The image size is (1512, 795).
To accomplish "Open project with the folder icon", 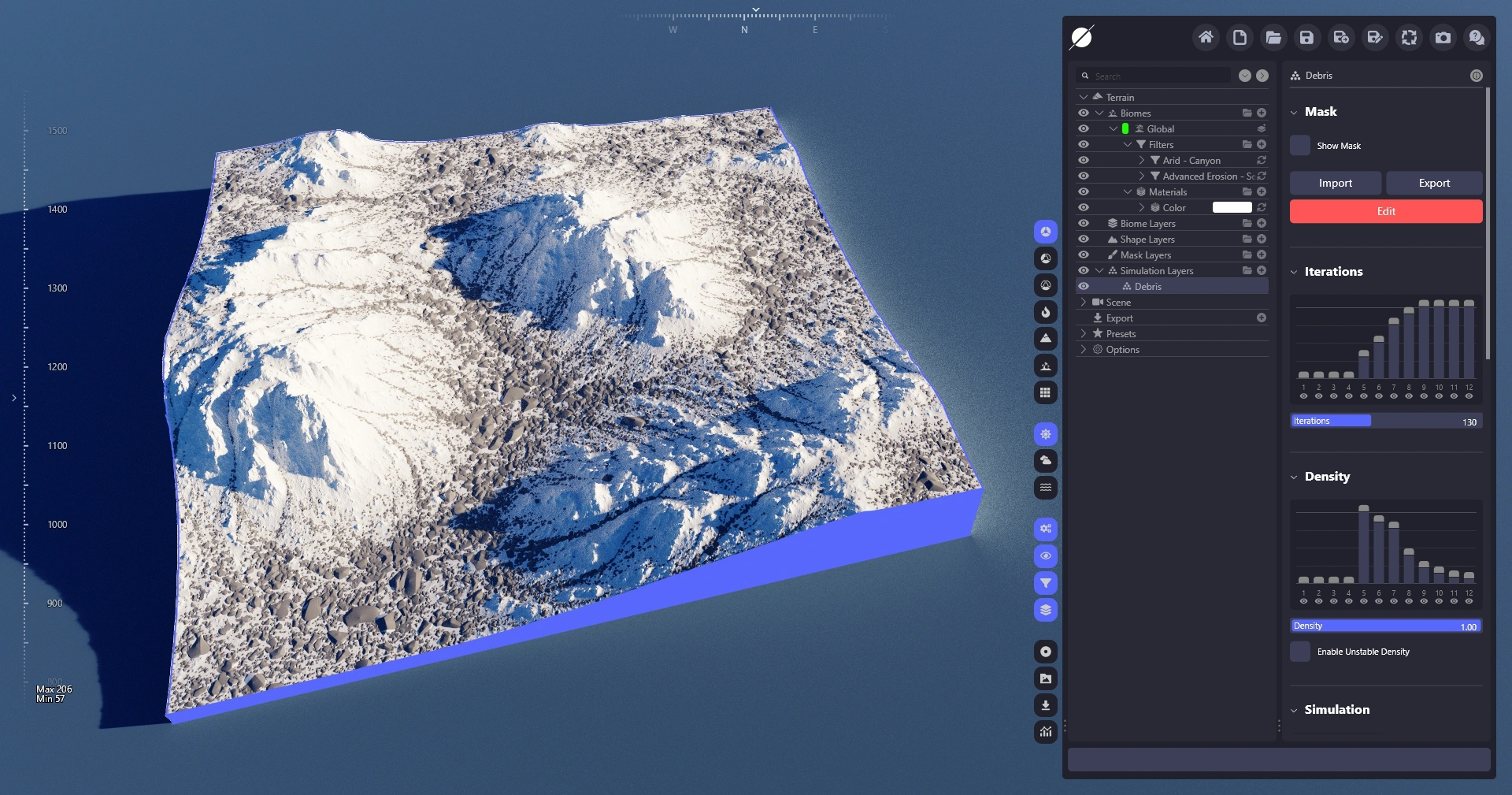I will click(x=1273, y=37).
